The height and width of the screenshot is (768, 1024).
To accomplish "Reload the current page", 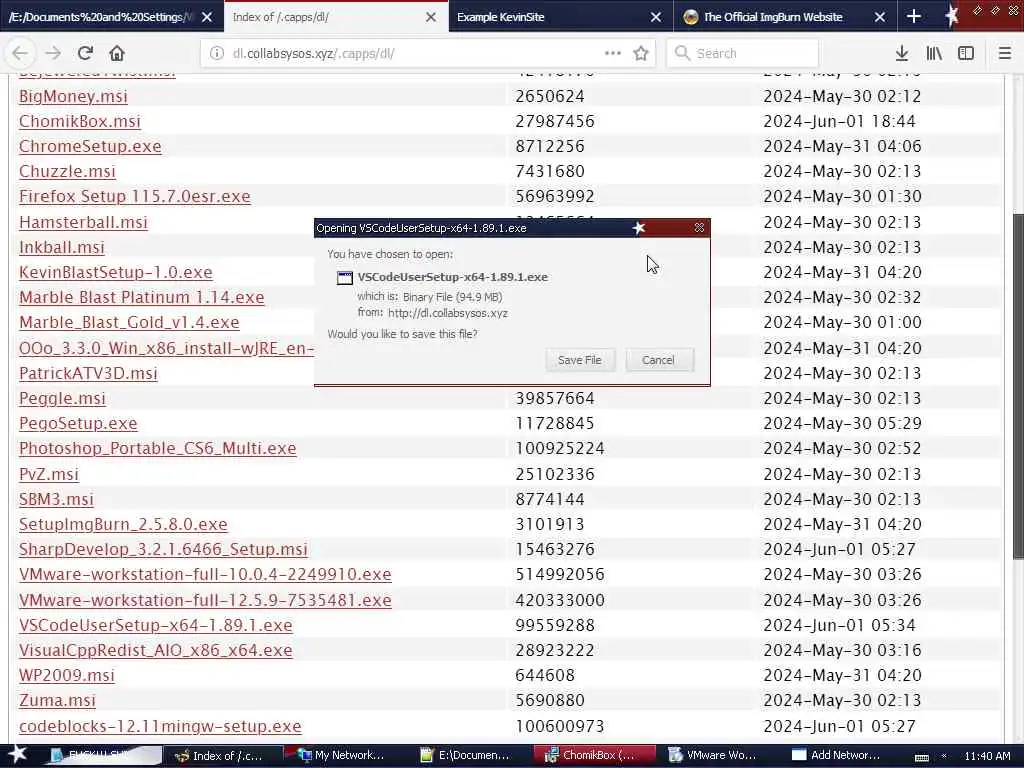I will pyautogui.click(x=85, y=53).
